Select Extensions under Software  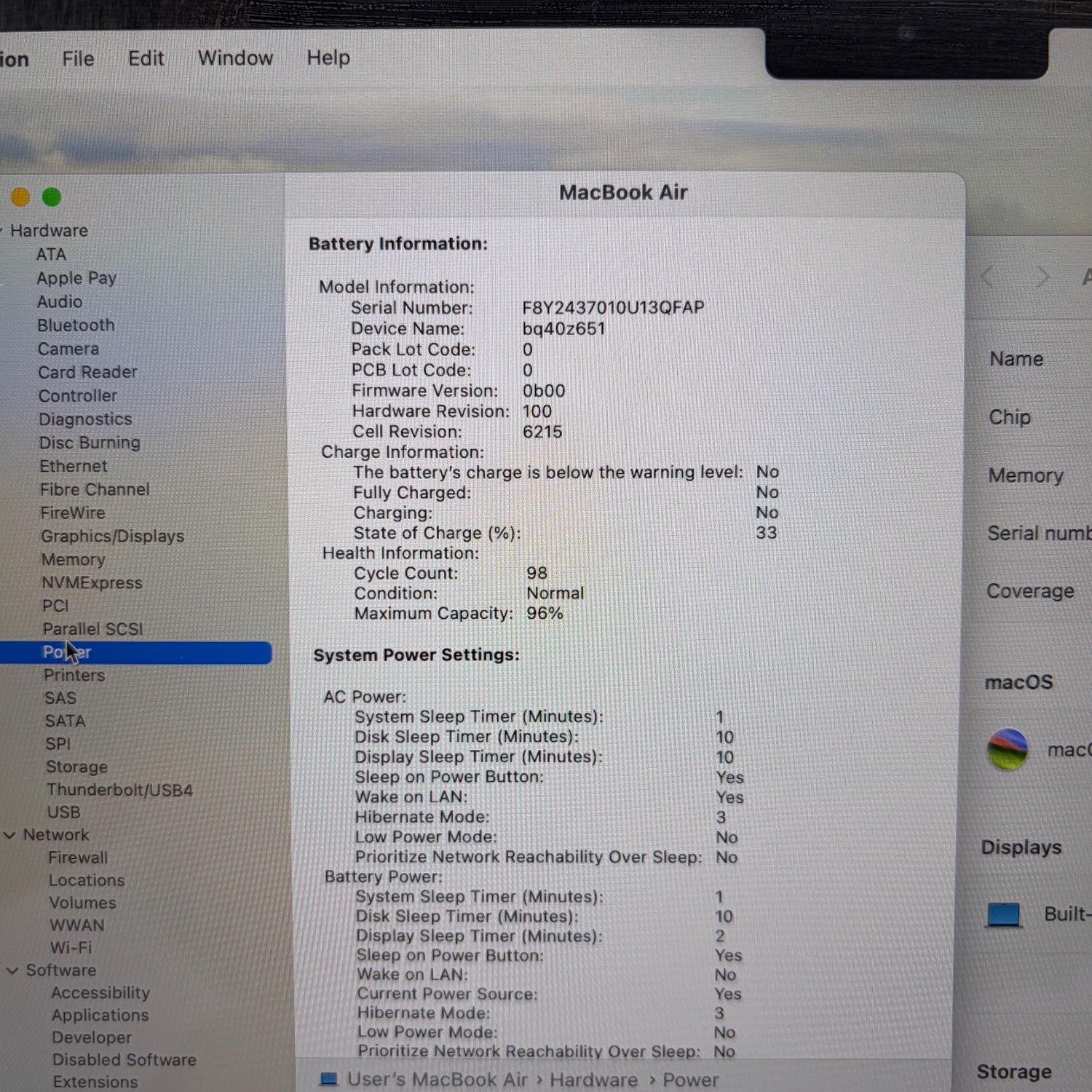(95, 1082)
